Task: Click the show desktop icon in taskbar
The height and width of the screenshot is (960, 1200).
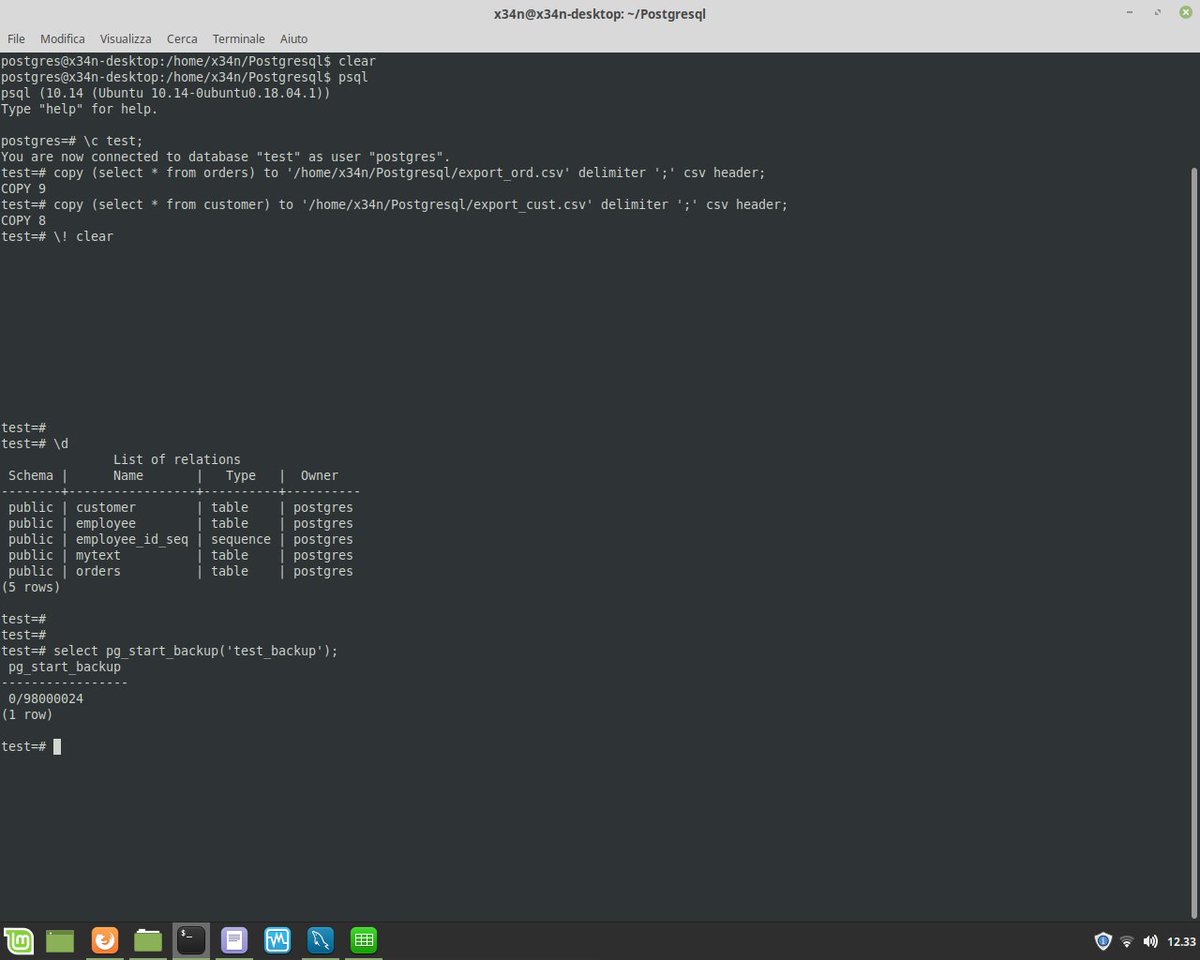Action: [60, 940]
